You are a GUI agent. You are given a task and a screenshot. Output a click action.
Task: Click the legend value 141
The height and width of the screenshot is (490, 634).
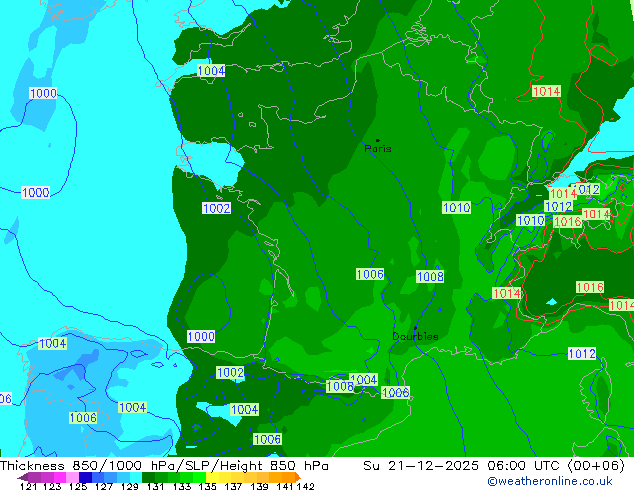click(x=285, y=486)
